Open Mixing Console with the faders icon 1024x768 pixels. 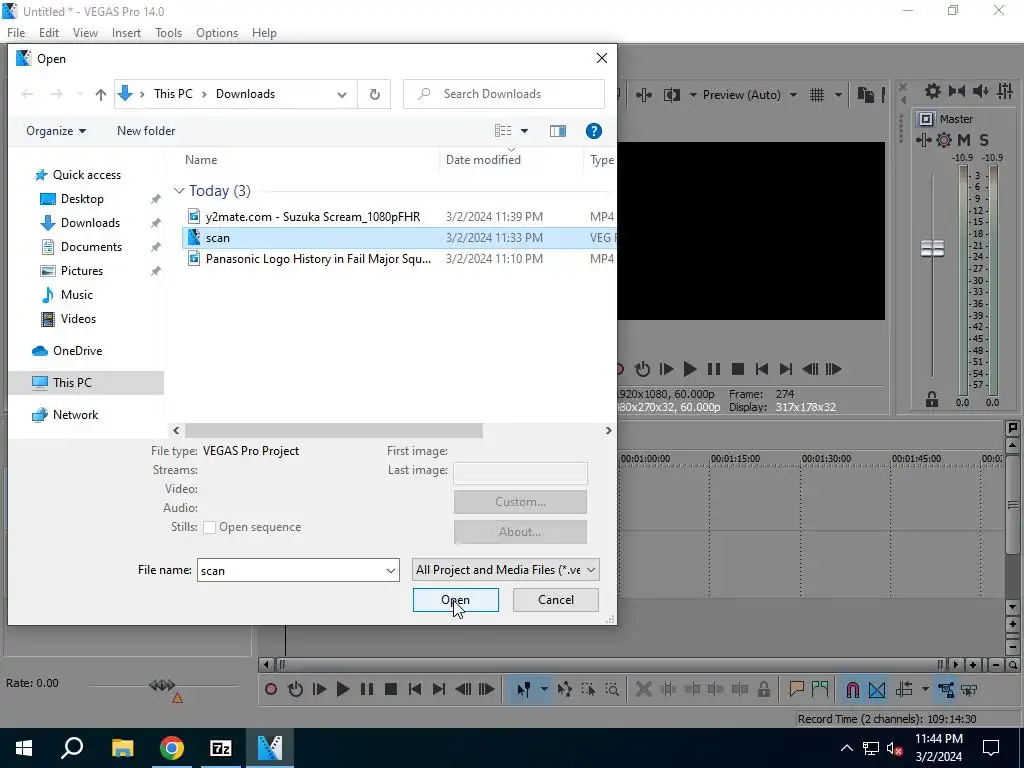[x=1005, y=91]
